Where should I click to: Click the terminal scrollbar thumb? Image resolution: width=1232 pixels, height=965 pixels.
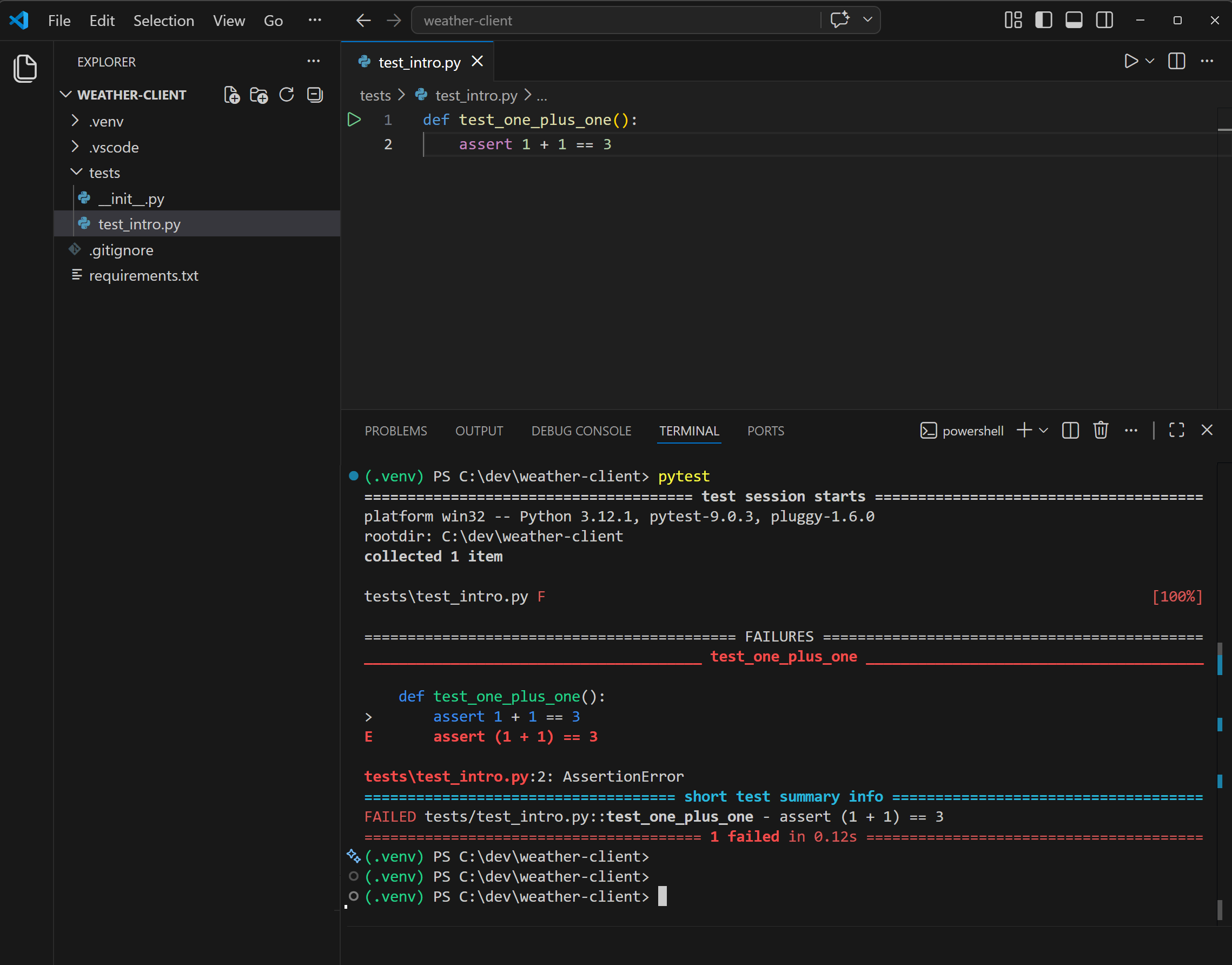point(1220,910)
